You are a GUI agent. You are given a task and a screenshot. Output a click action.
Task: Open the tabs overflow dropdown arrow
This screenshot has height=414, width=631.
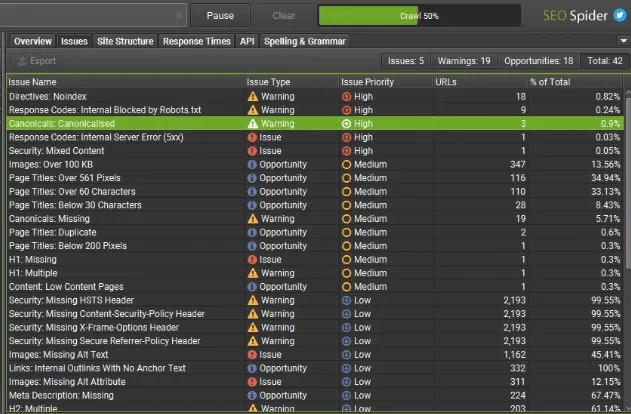(x=623, y=41)
